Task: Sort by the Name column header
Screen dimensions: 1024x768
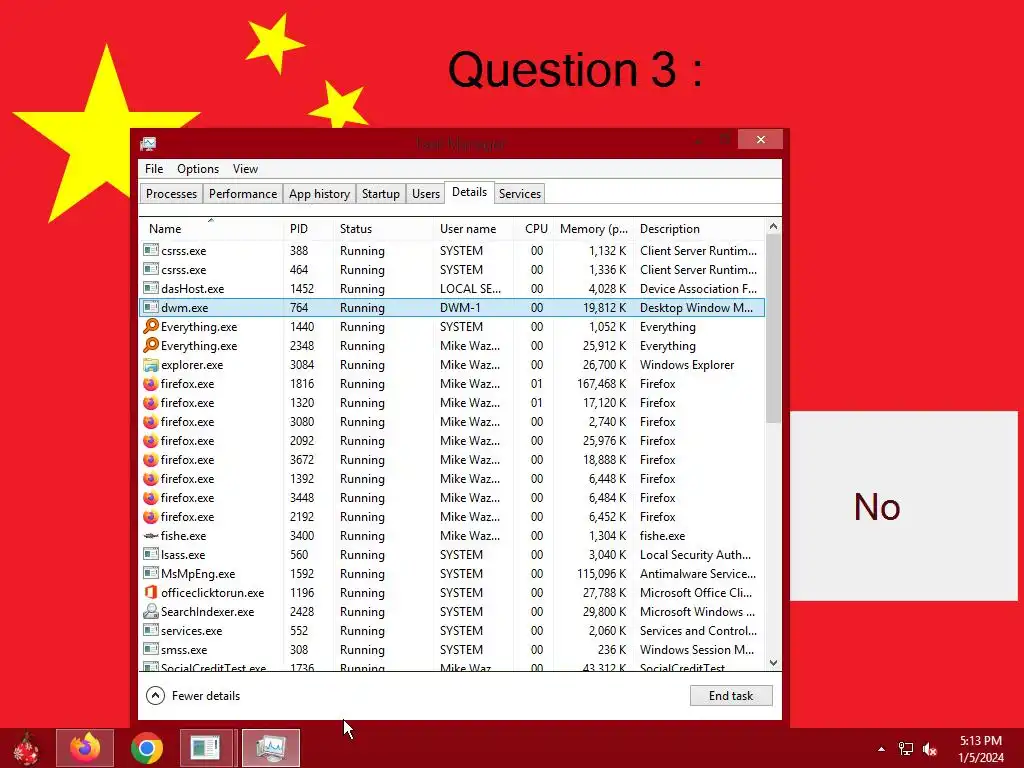Action: coord(212,229)
